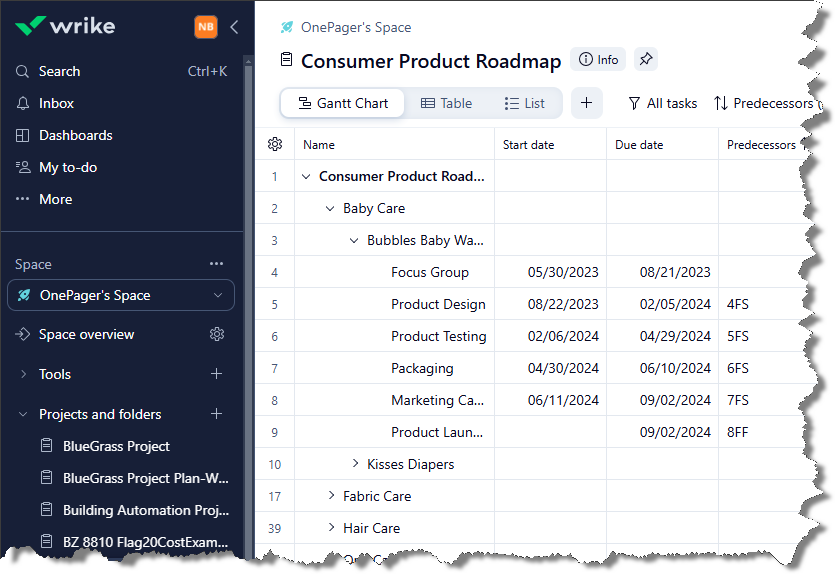Open the NB user avatar menu

pyautogui.click(x=206, y=27)
